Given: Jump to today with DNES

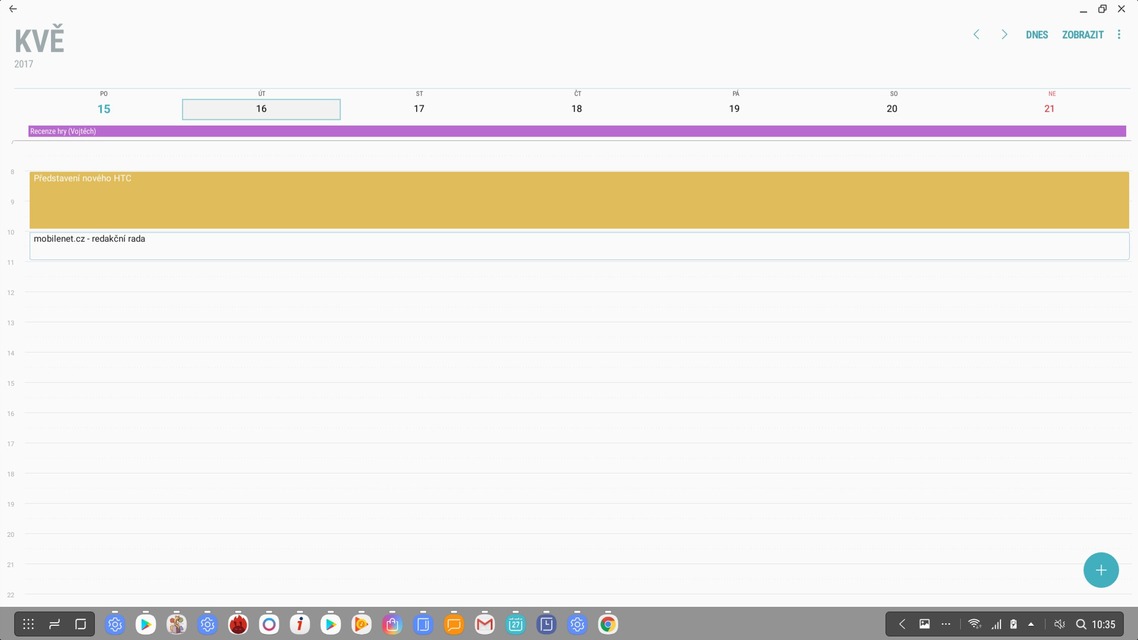Looking at the screenshot, I should coord(1037,35).
